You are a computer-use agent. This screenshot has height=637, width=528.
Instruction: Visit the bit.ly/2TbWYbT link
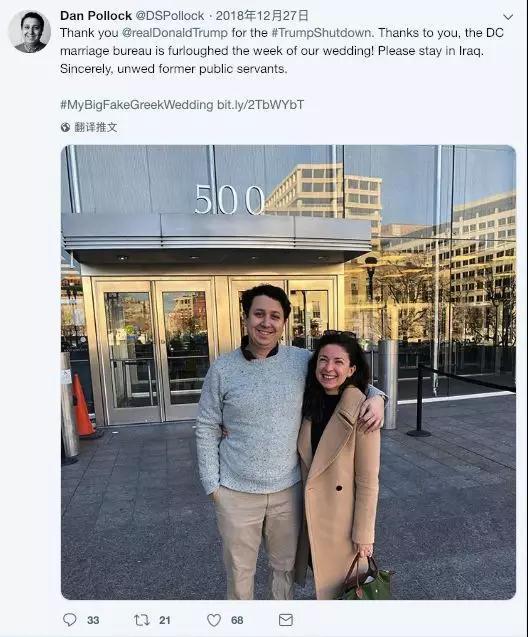point(260,105)
